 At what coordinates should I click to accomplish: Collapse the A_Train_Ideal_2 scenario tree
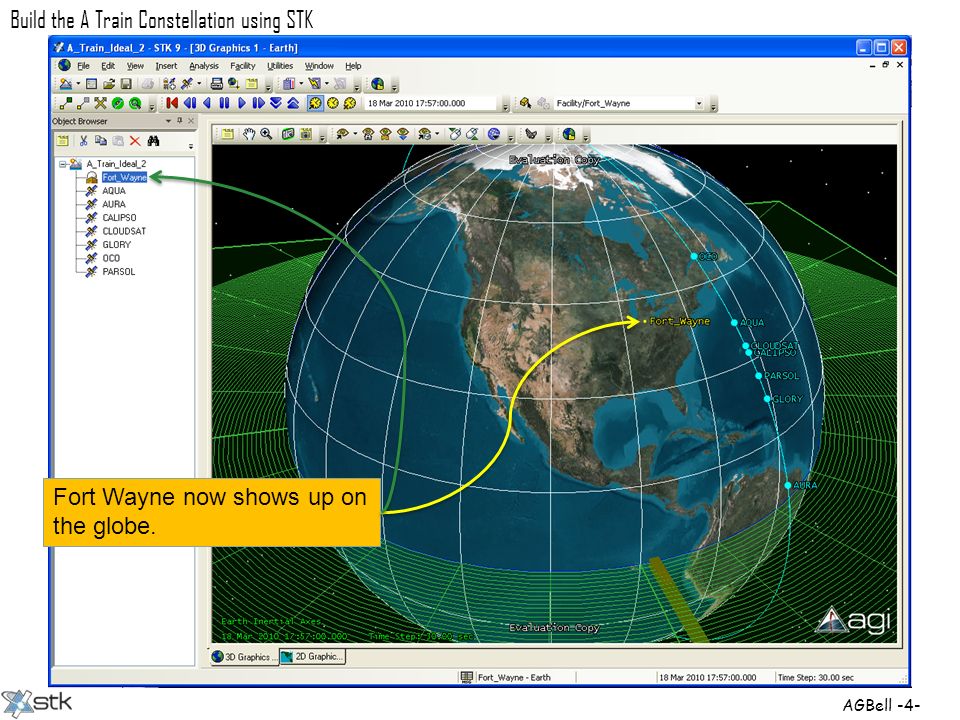coord(62,164)
